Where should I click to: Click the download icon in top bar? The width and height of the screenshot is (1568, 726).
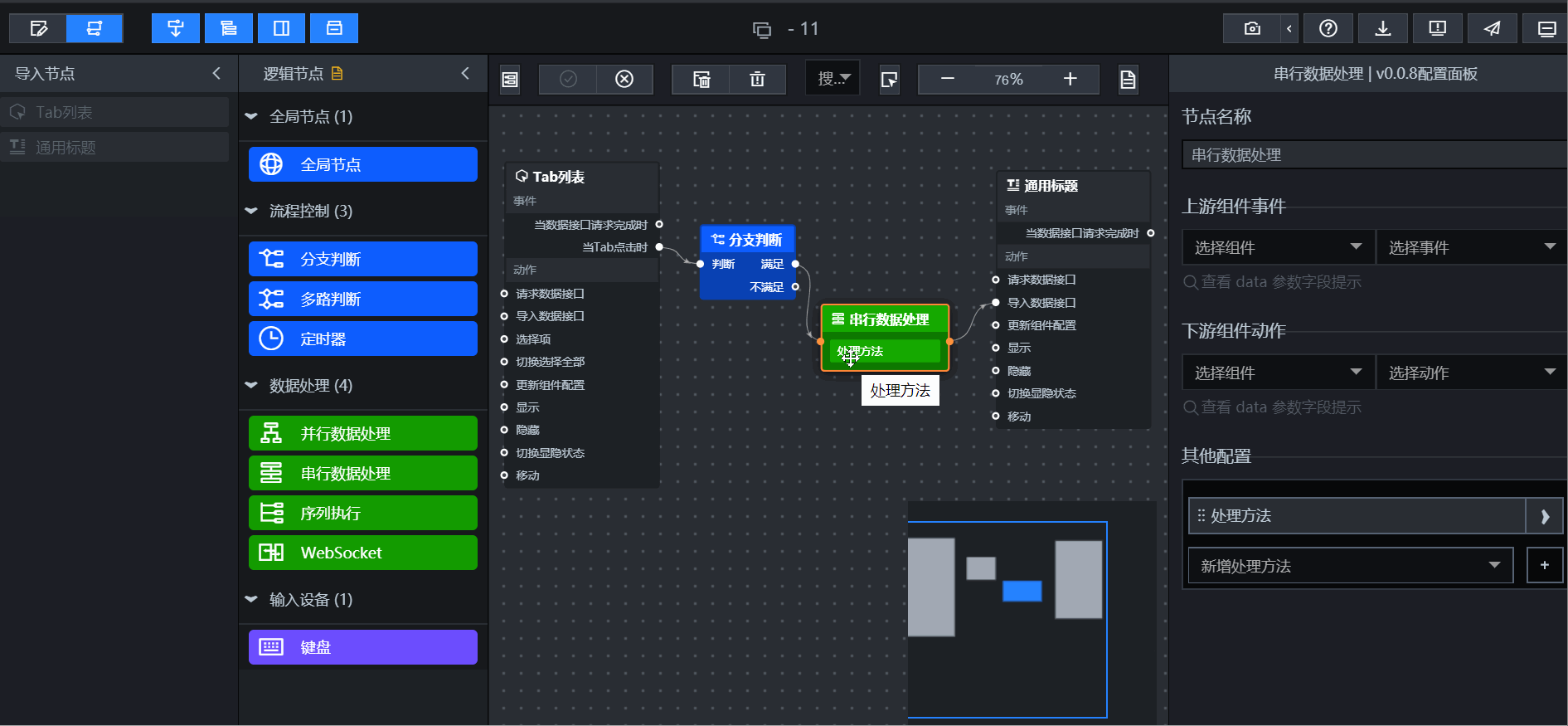click(1383, 28)
